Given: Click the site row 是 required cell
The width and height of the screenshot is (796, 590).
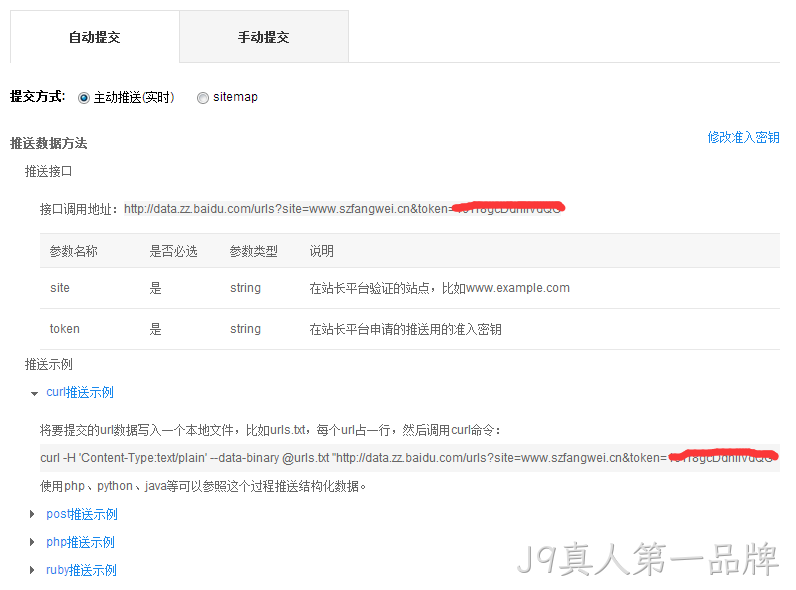Looking at the screenshot, I should click(155, 288).
